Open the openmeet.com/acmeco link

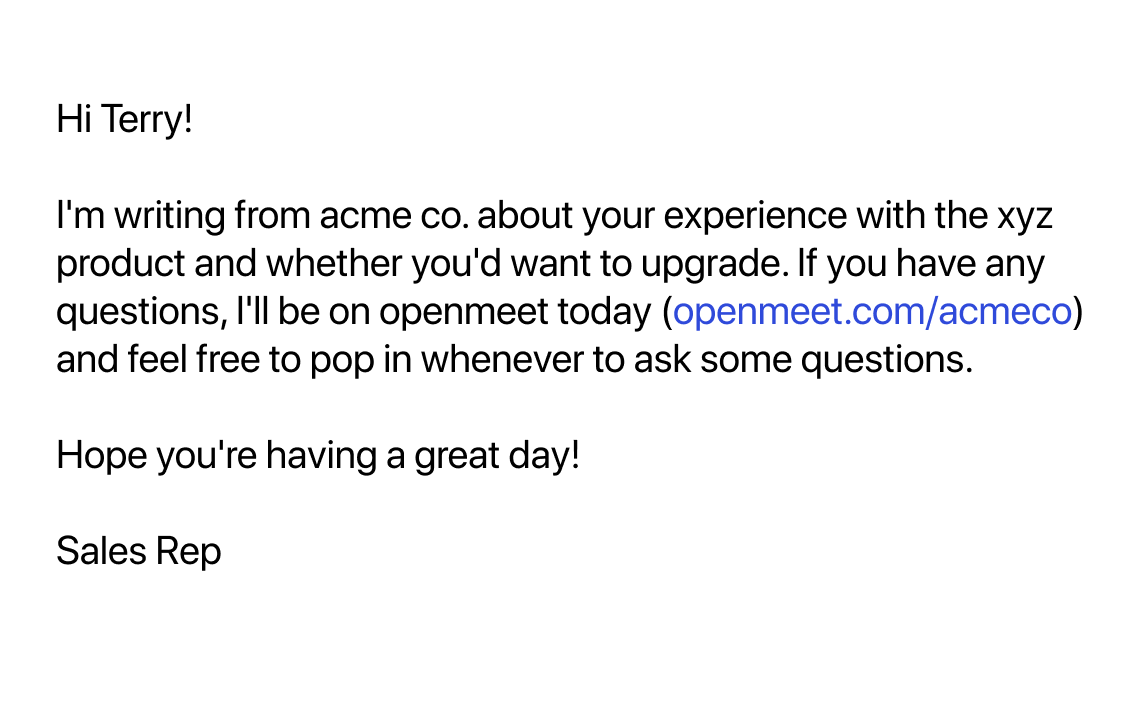[872, 313]
